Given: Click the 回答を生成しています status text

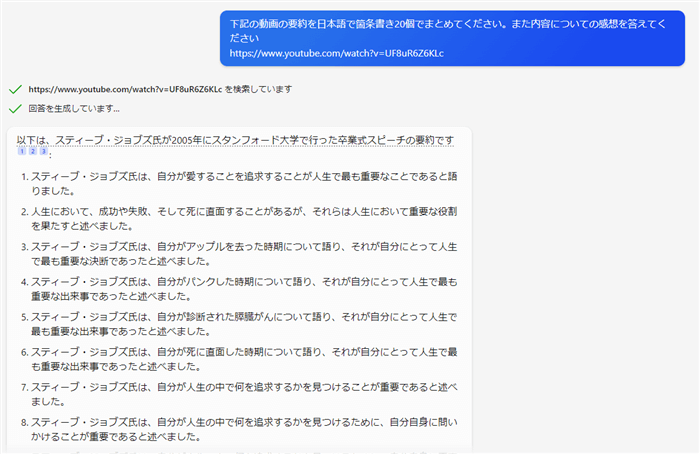Looking at the screenshot, I should tap(74, 108).
